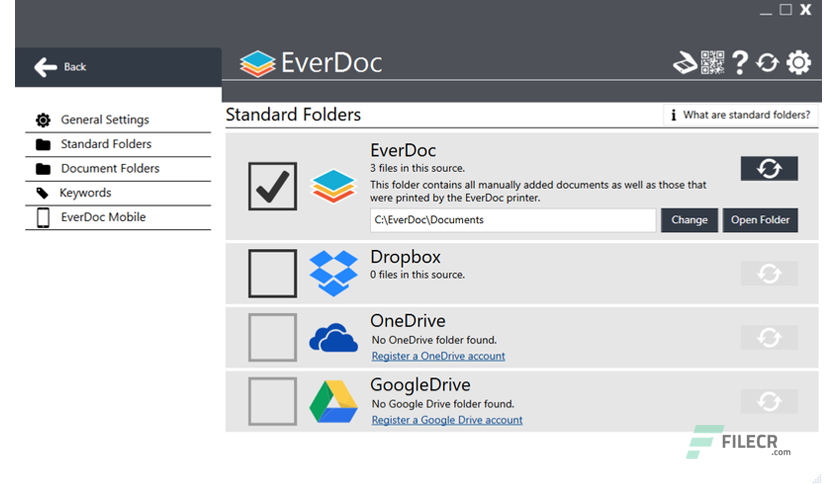Open the QR code icon in header

point(712,63)
